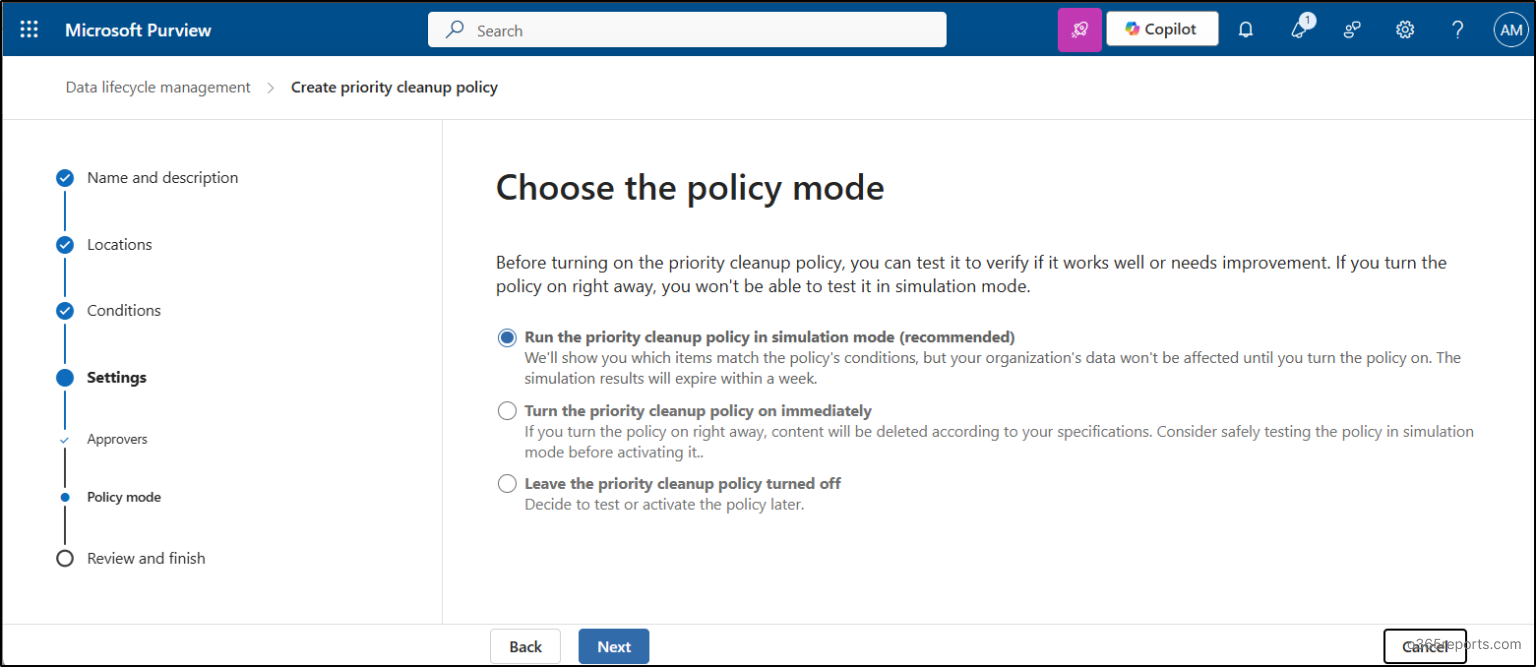Go to Name and description step

(162, 178)
